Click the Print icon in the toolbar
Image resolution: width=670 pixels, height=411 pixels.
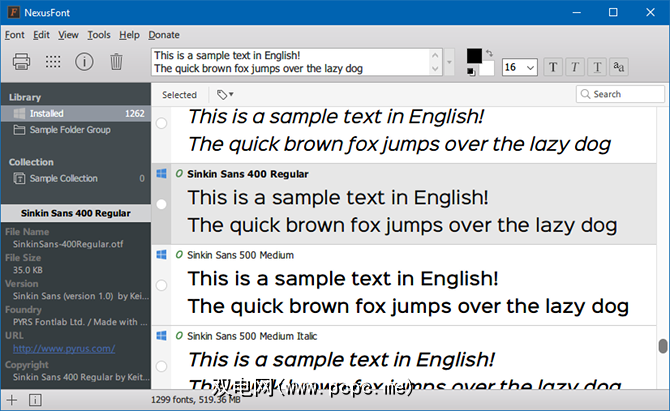pyautogui.click(x=22, y=61)
